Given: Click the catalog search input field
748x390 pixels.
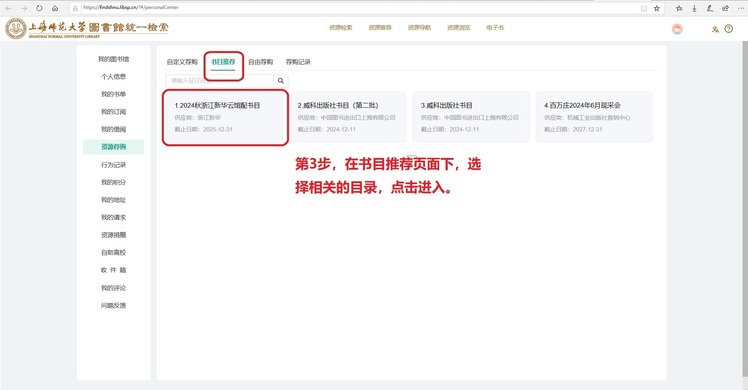Looking at the screenshot, I should [x=220, y=81].
